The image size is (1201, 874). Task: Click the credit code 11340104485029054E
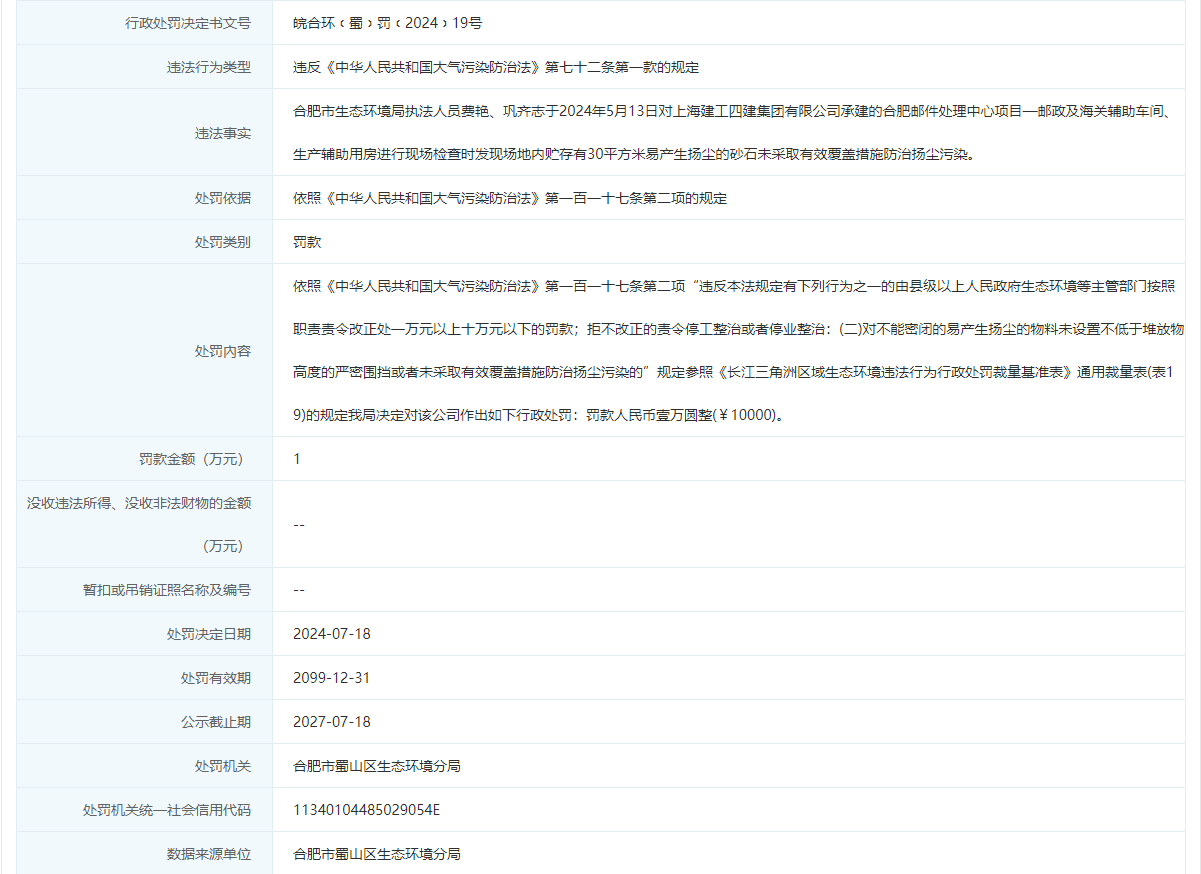367,810
